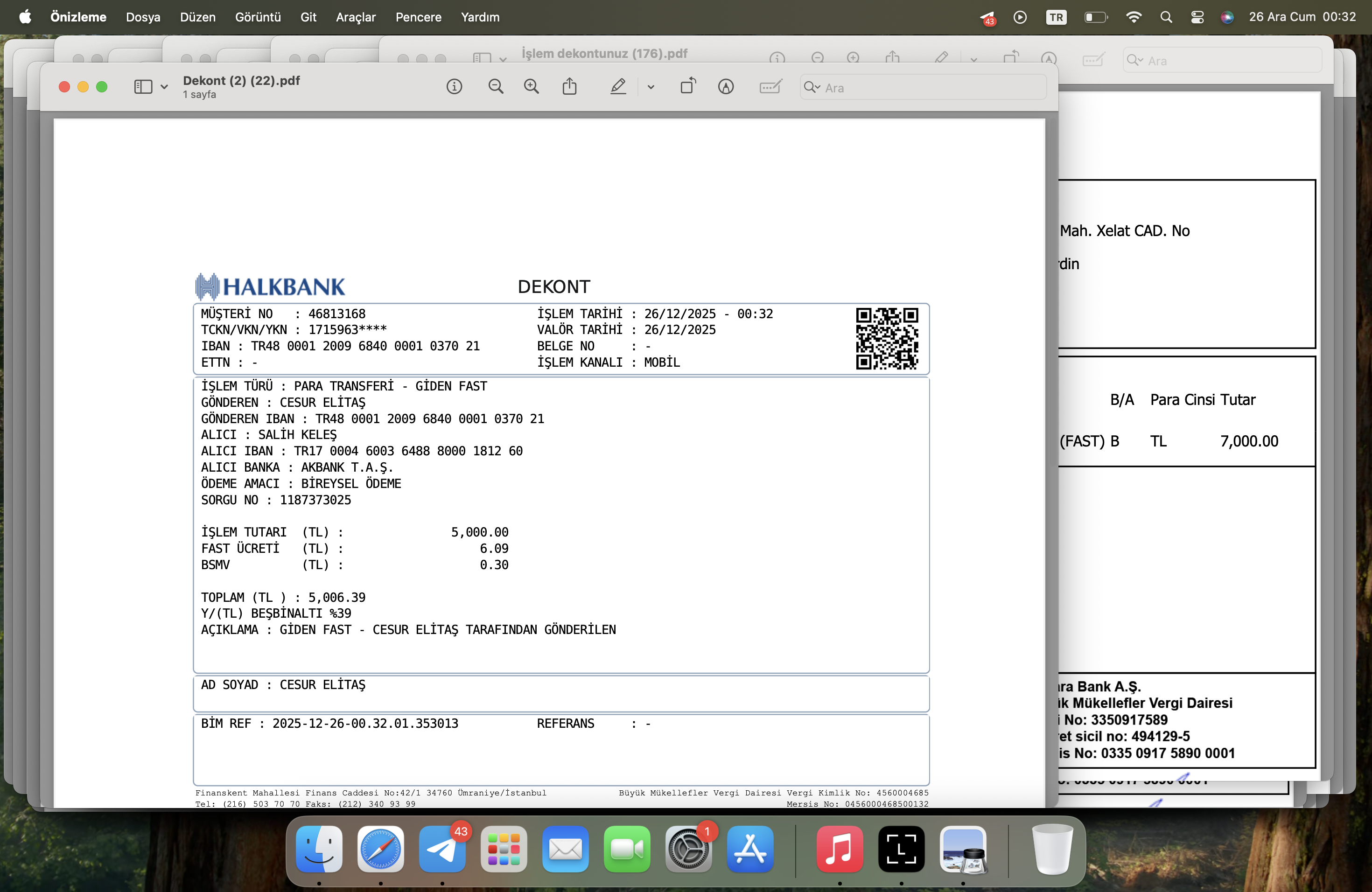
Task: Open Safari from the Dock
Action: [x=380, y=850]
